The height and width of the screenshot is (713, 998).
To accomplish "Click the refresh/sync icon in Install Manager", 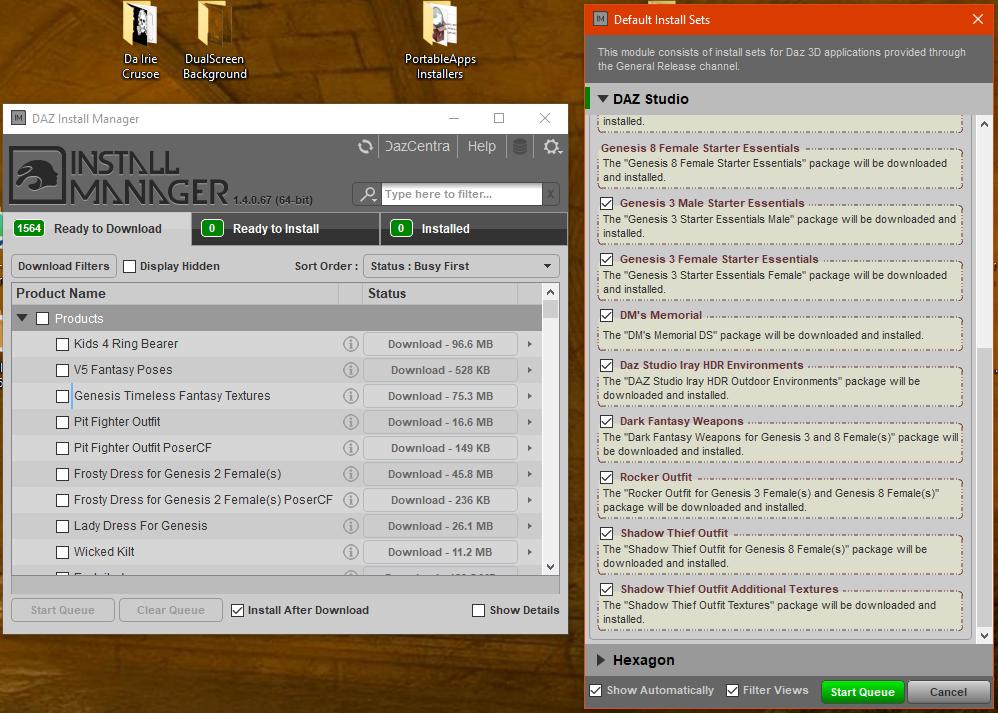I will click(365, 146).
